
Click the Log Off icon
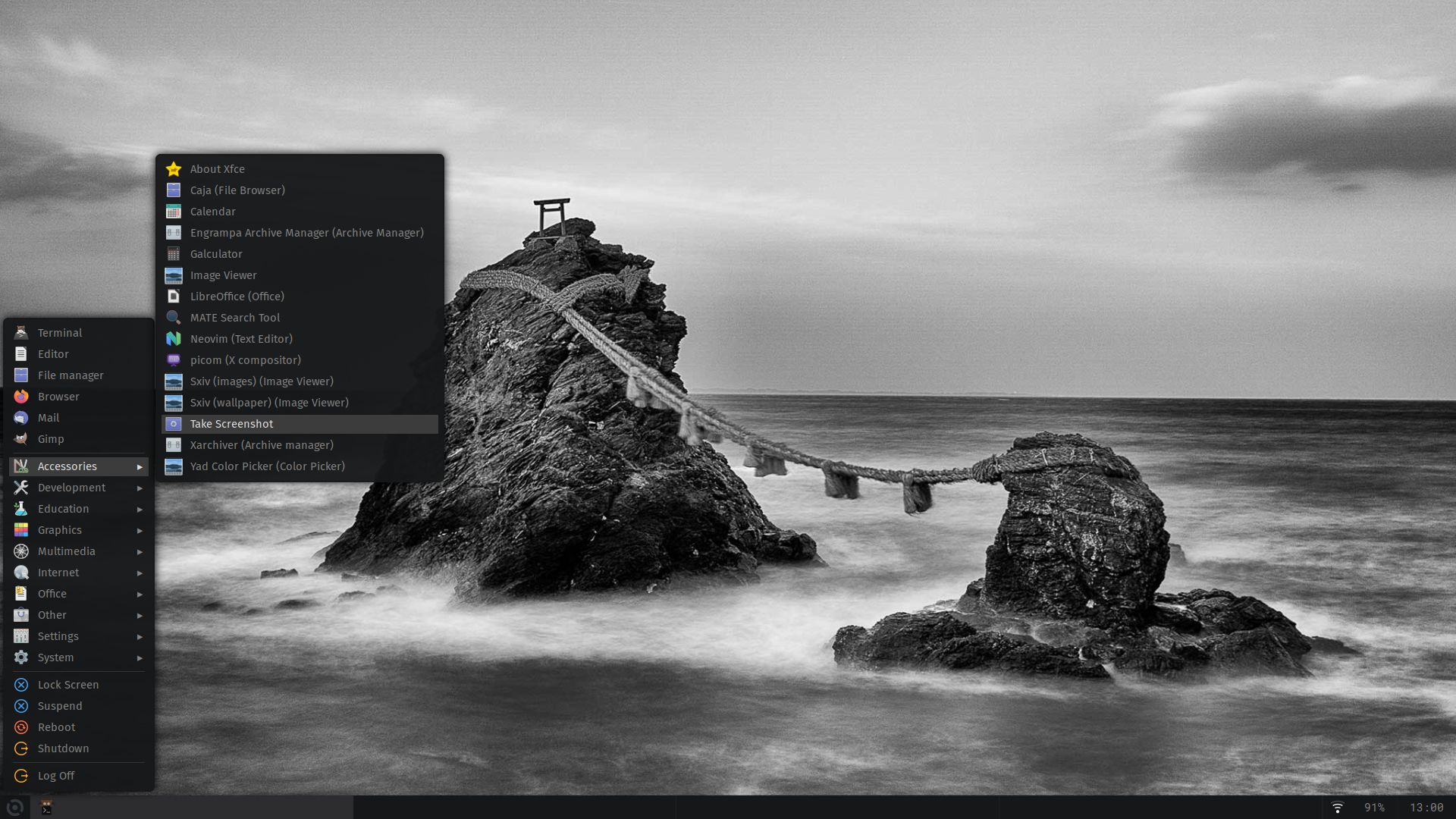pos(21,776)
